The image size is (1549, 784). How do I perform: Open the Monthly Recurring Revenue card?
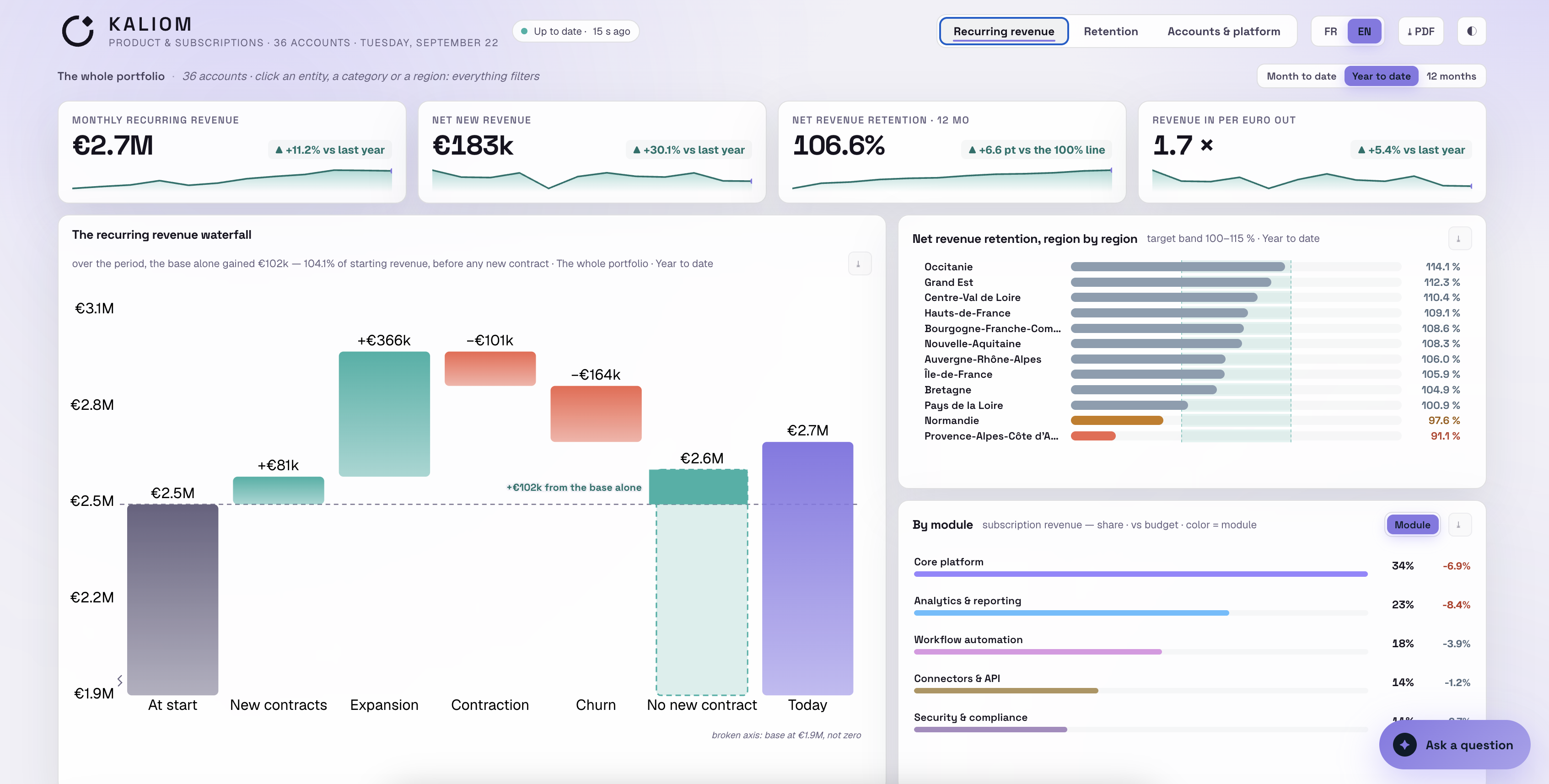click(x=231, y=152)
